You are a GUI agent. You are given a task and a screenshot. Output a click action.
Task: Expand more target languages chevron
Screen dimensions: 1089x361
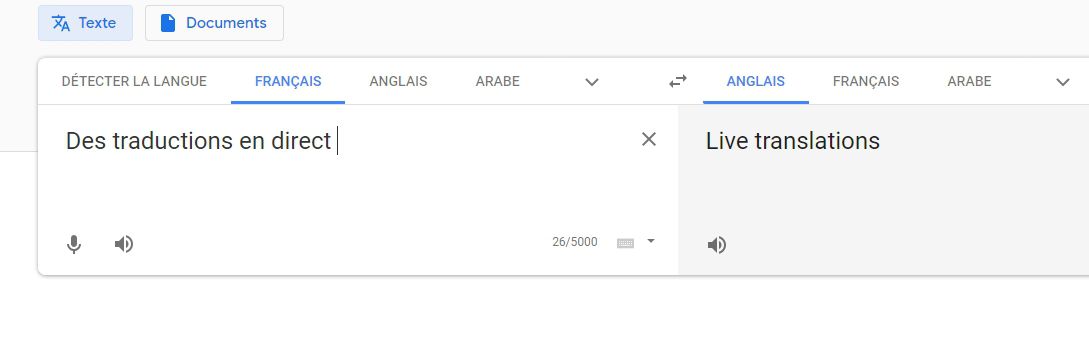click(x=1063, y=82)
